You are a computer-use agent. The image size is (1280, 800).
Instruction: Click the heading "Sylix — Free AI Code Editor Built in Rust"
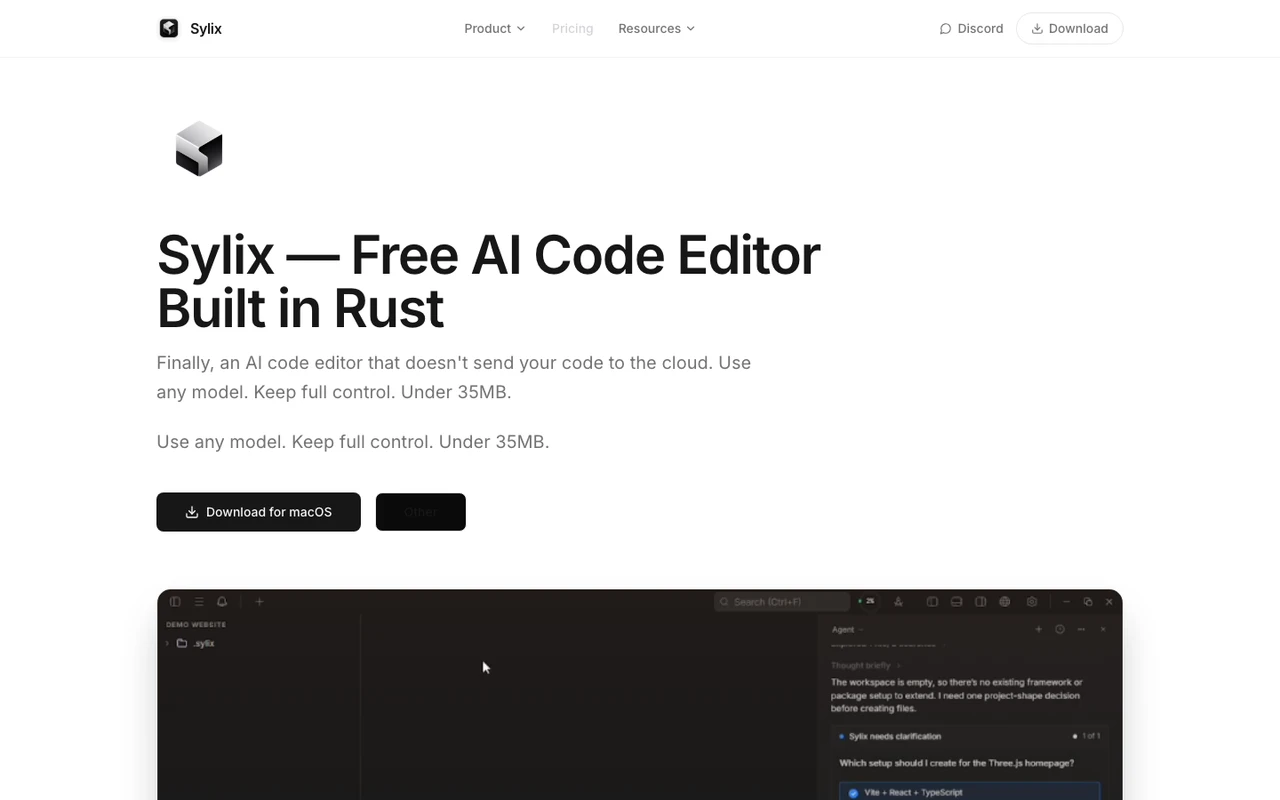point(489,281)
